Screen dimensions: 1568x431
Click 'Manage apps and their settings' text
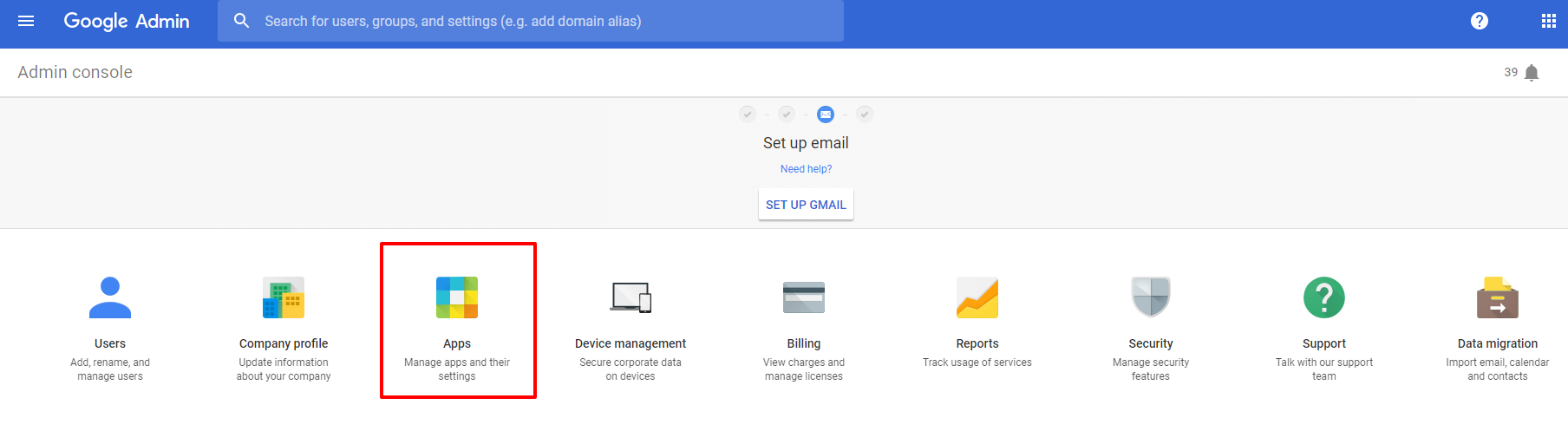pos(457,369)
